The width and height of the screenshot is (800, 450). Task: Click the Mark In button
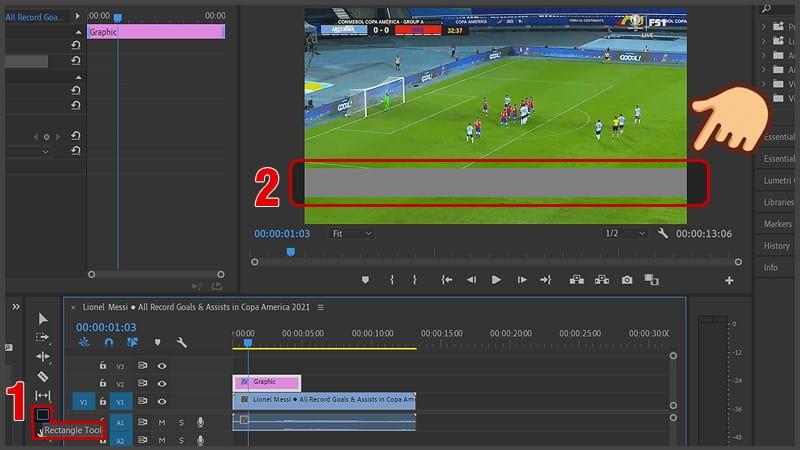pos(392,280)
